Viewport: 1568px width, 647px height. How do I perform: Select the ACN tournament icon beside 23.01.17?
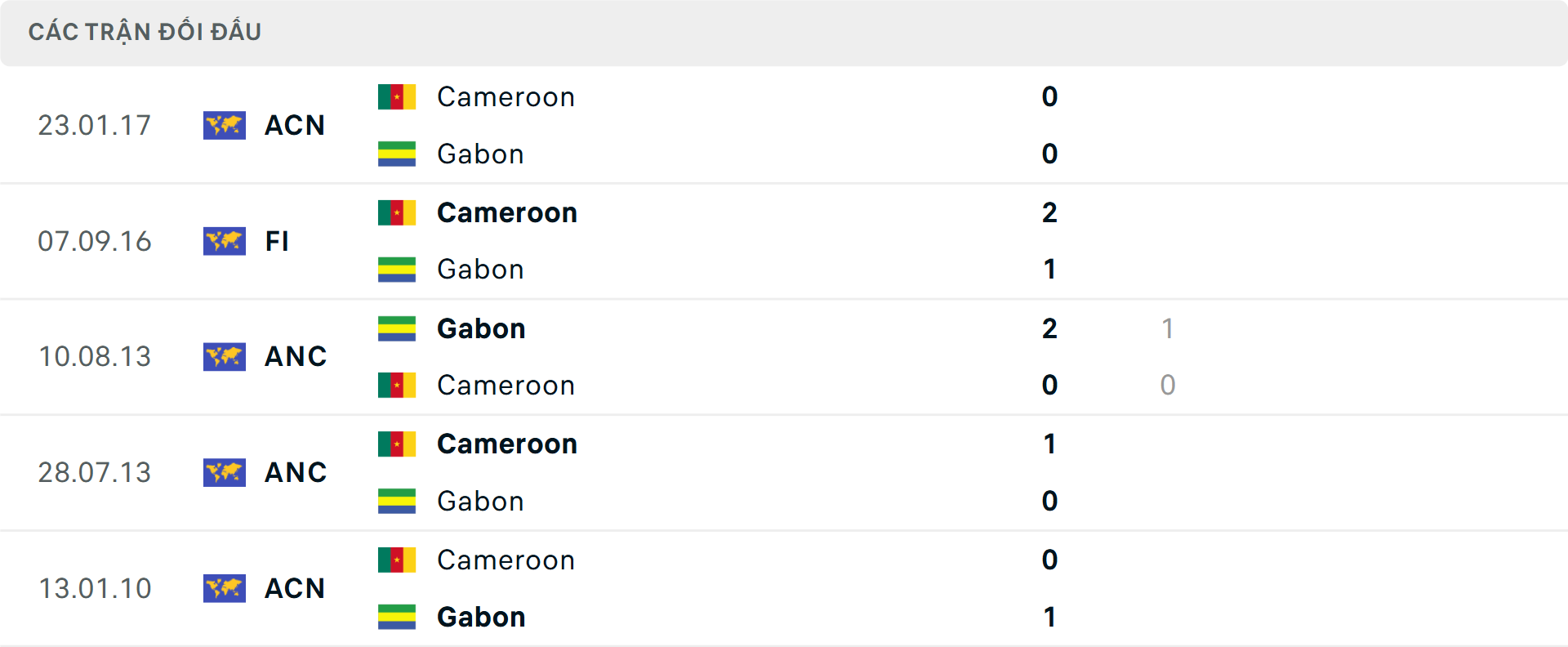click(x=225, y=125)
